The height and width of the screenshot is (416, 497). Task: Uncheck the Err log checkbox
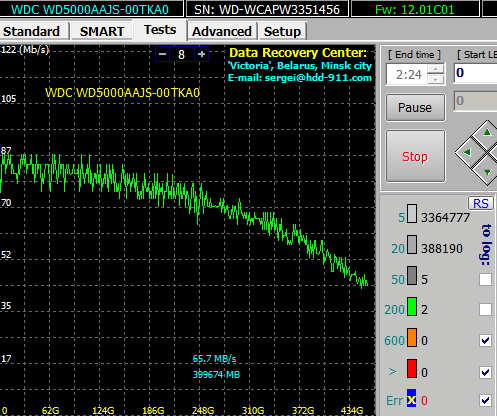[485, 400]
